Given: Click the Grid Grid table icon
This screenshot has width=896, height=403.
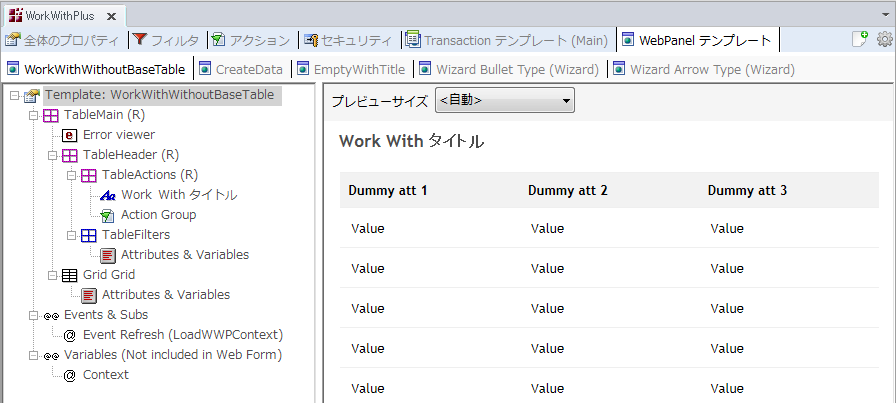Looking at the screenshot, I should [x=70, y=275].
